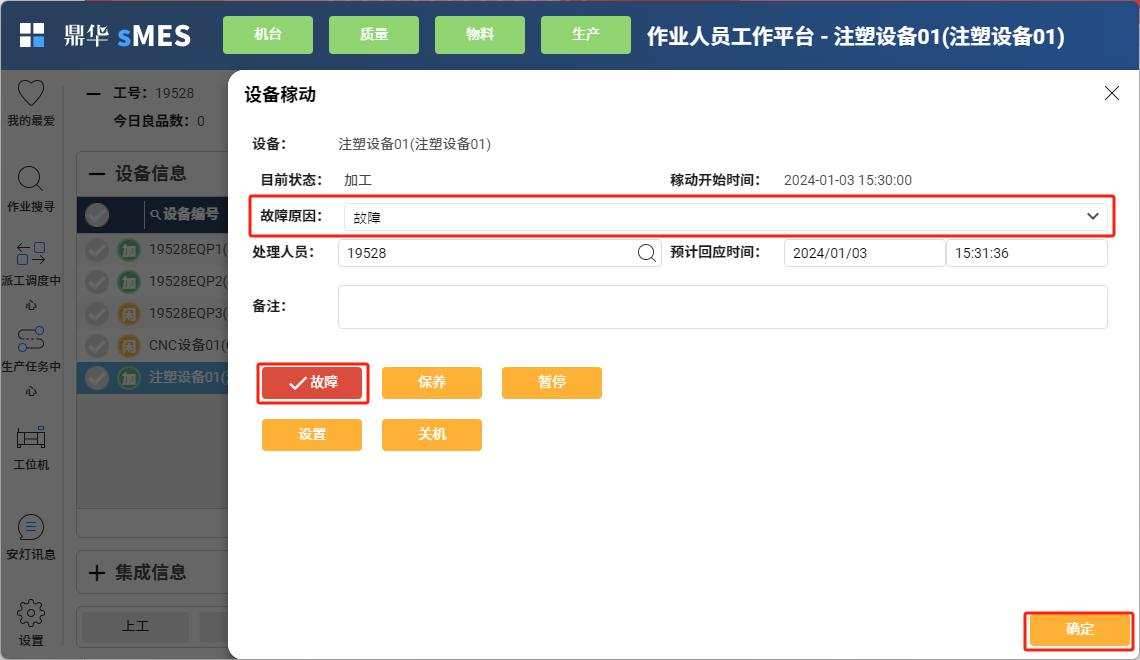Screen dimensions: 1140x660
Task: Click the orange status icon for CNC设备01
Action: pyautogui.click(x=129, y=346)
